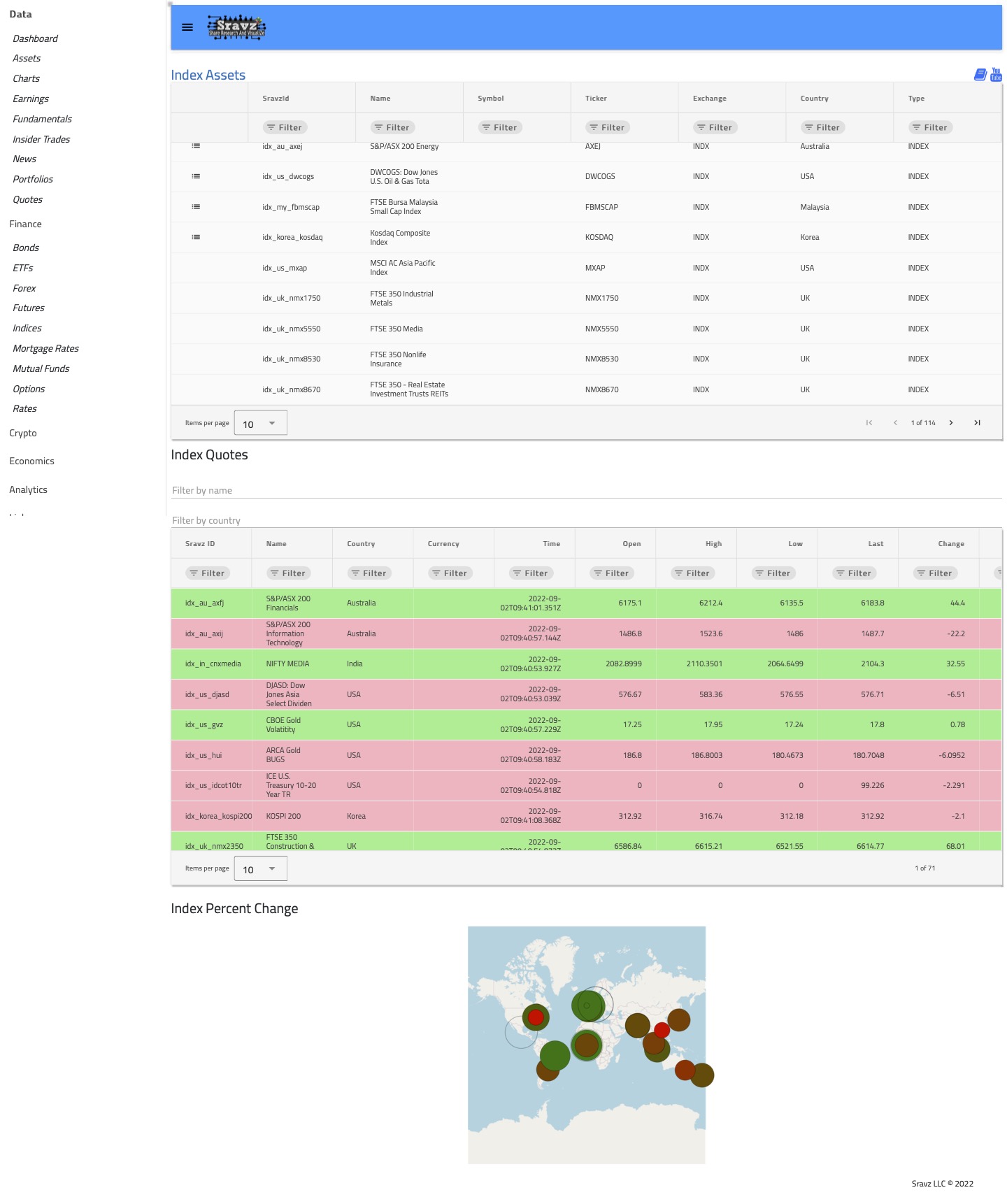Expand the Finance sidebar section

(26, 224)
